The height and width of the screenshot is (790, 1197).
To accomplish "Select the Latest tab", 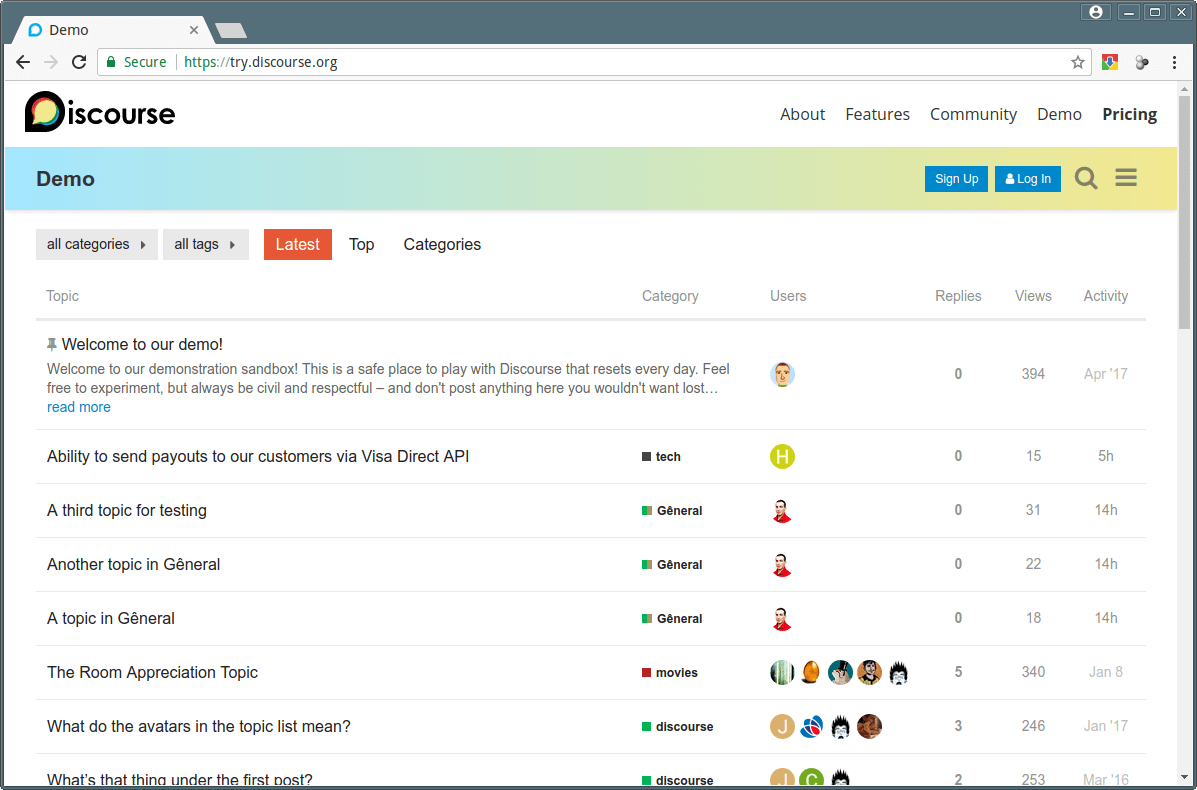I will (297, 244).
